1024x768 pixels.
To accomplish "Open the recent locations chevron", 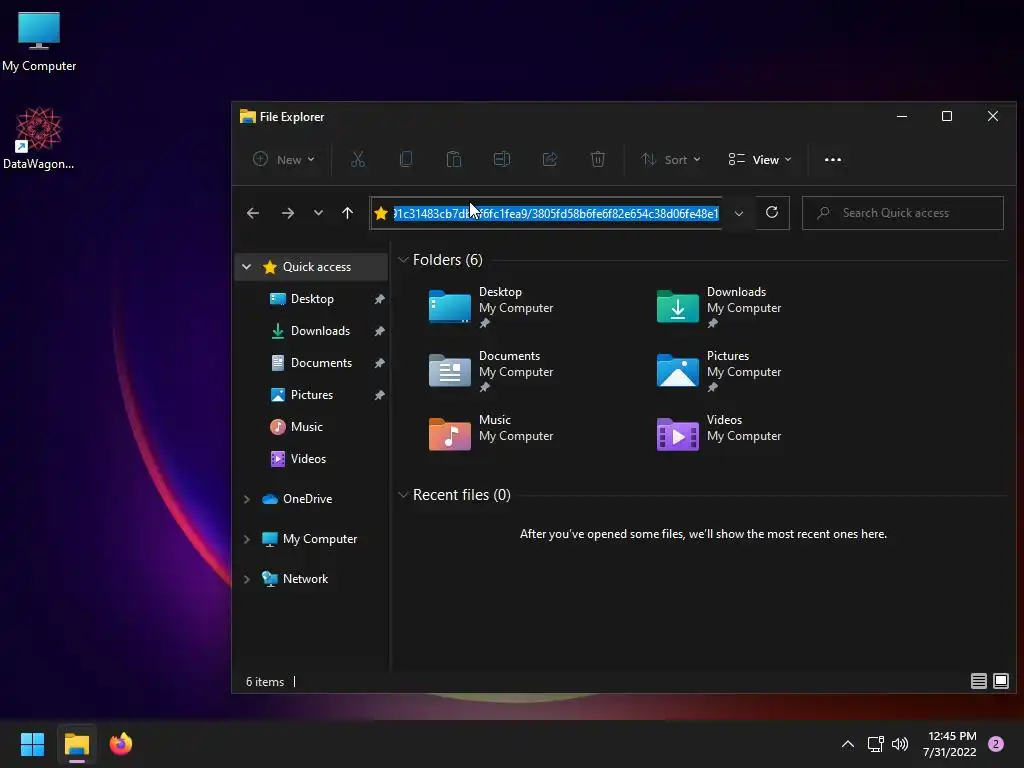I will (x=318, y=213).
